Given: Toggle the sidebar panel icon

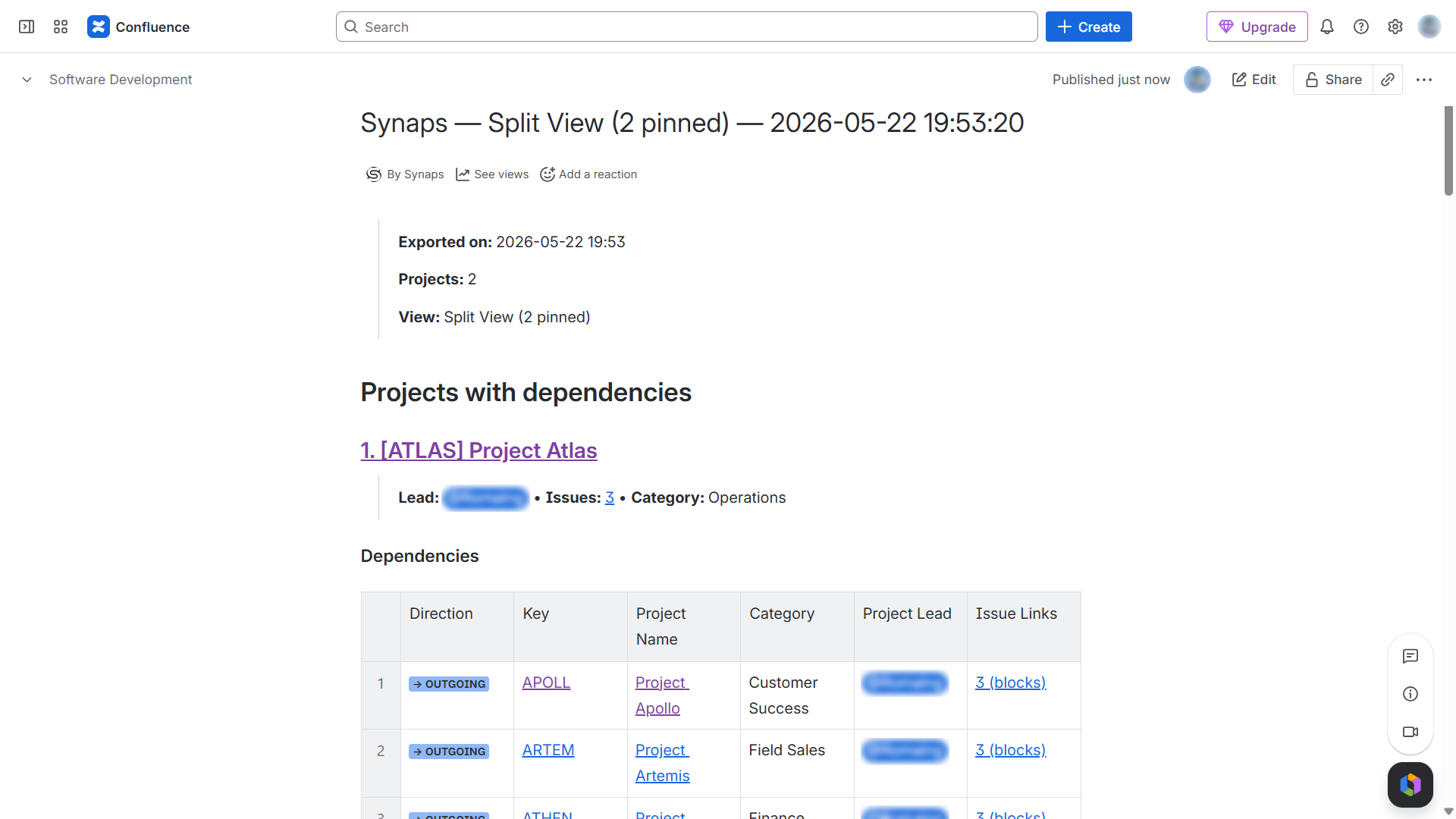Looking at the screenshot, I should click(x=27, y=27).
